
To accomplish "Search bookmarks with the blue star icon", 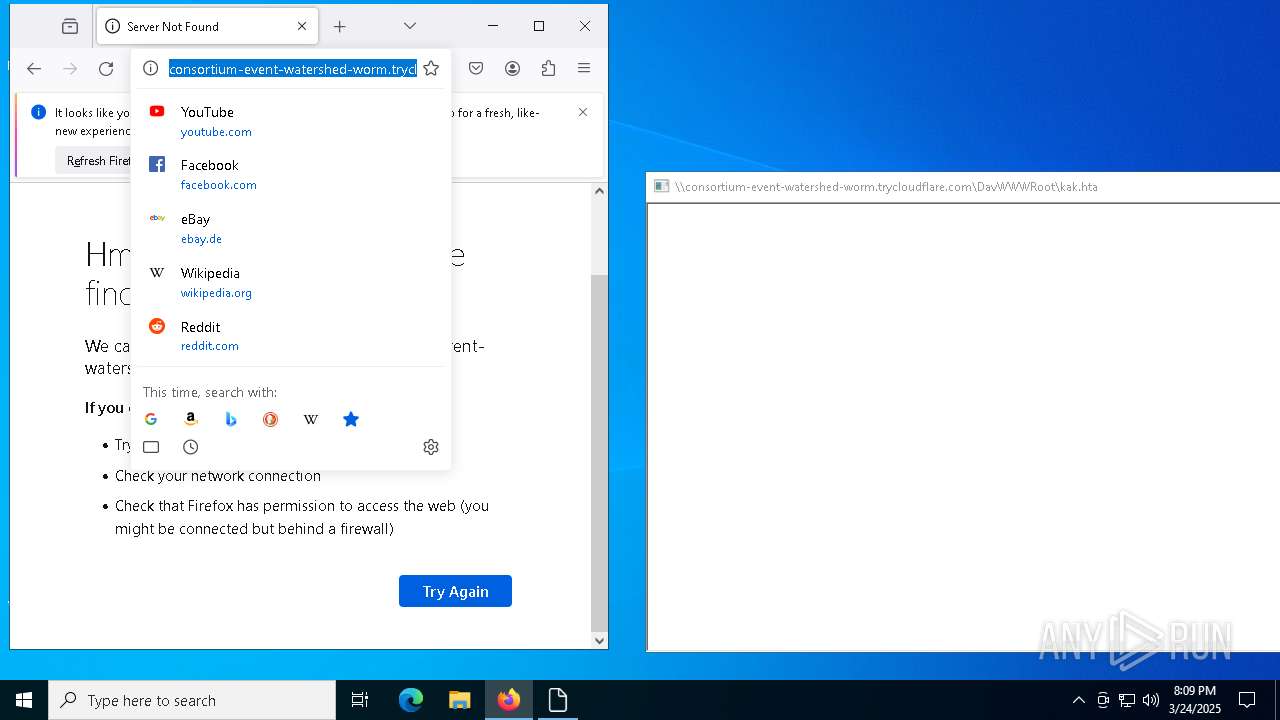I will coord(351,419).
